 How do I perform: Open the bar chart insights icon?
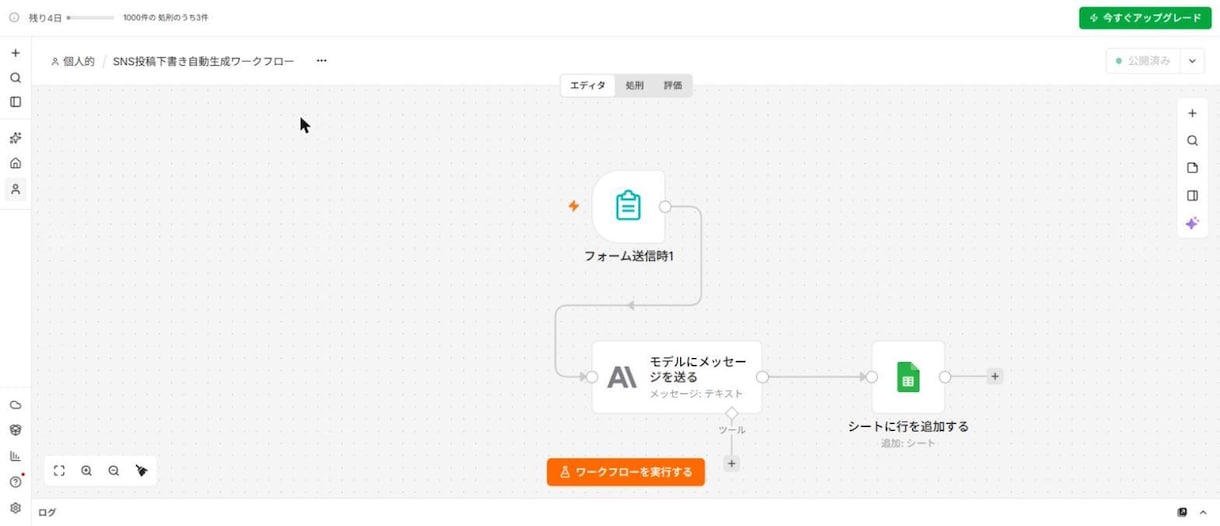pos(15,456)
